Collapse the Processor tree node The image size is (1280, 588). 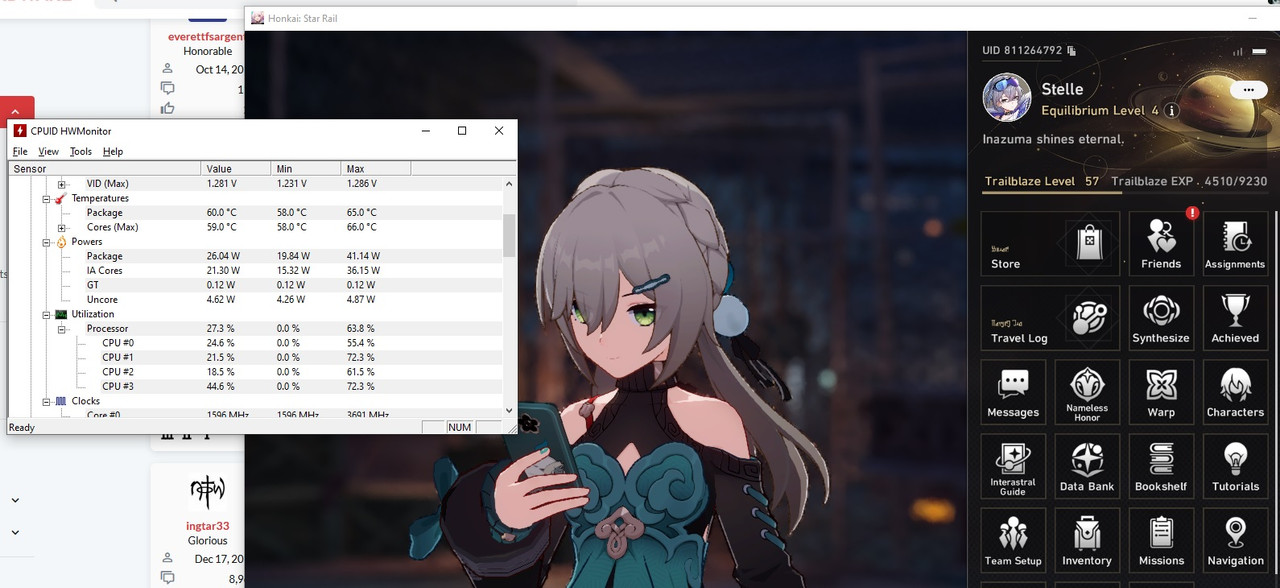coord(61,329)
